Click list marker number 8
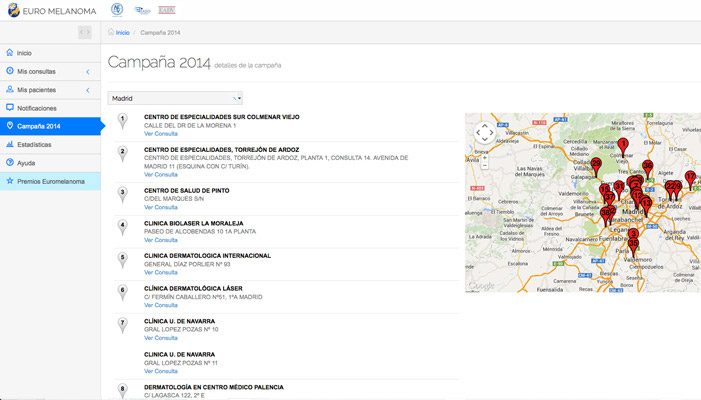Viewport: 701px width, 400px height. click(x=122, y=390)
